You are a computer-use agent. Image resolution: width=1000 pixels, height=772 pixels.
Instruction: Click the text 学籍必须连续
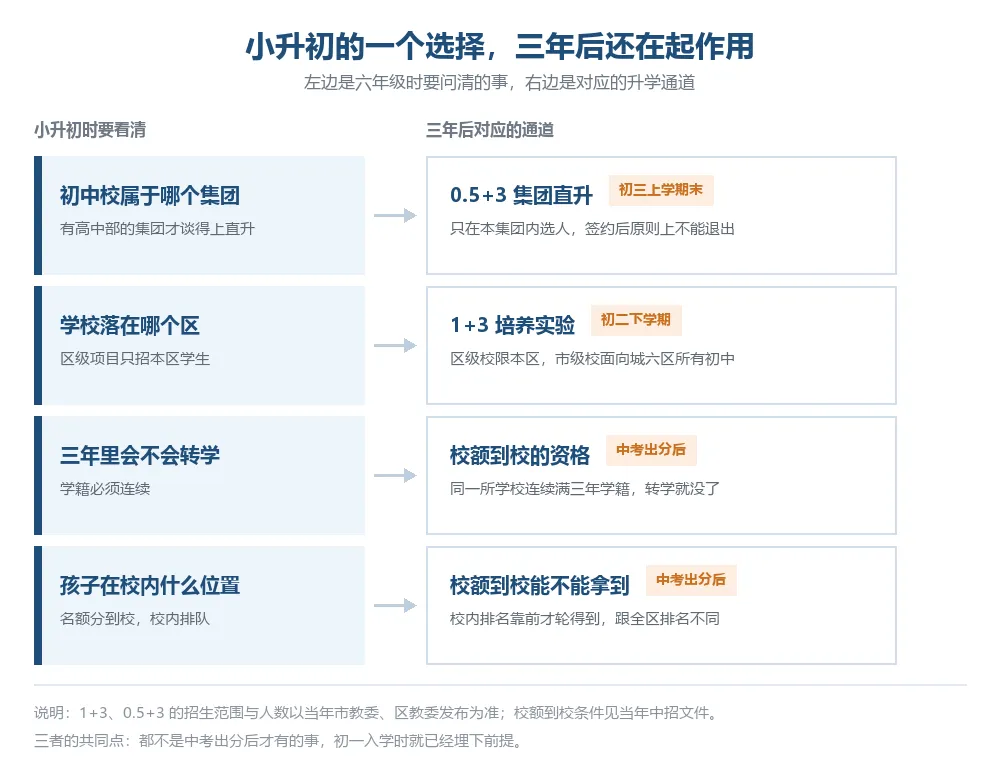(x=105, y=489)
